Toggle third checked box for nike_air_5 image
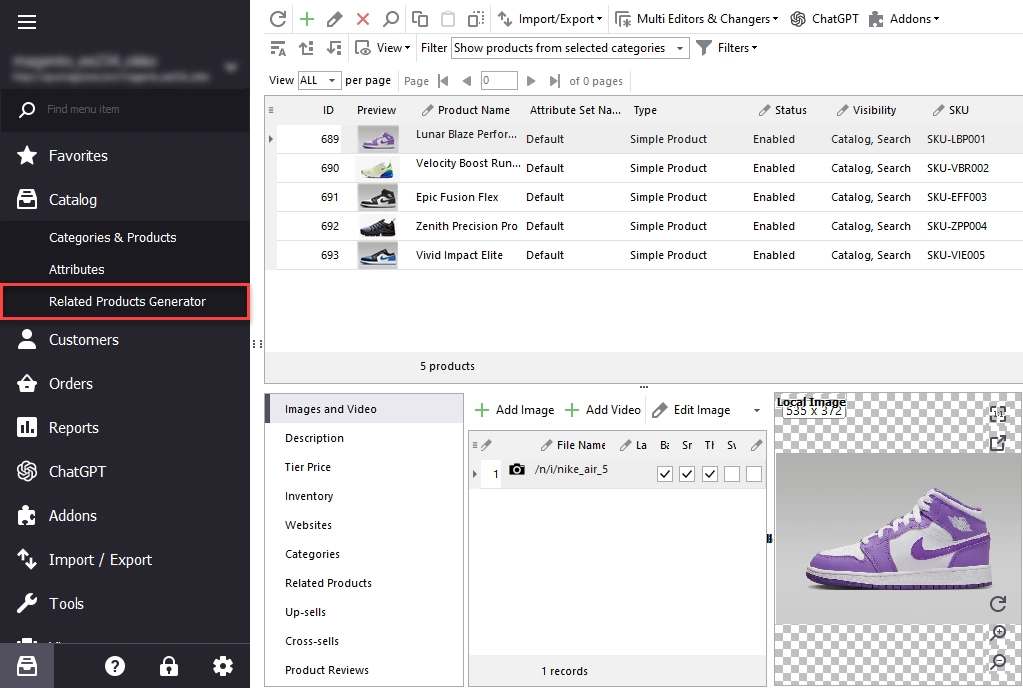Screen dimensions: 1023x688 click(710, 474)
